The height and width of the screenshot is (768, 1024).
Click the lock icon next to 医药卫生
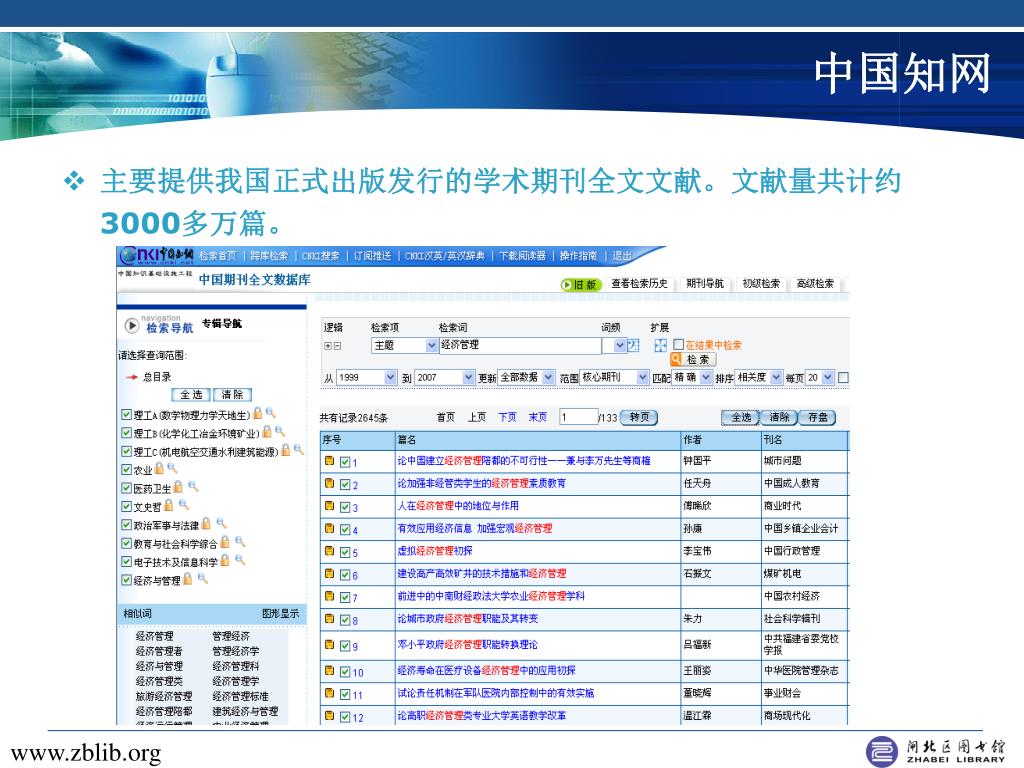pos(178,487)
